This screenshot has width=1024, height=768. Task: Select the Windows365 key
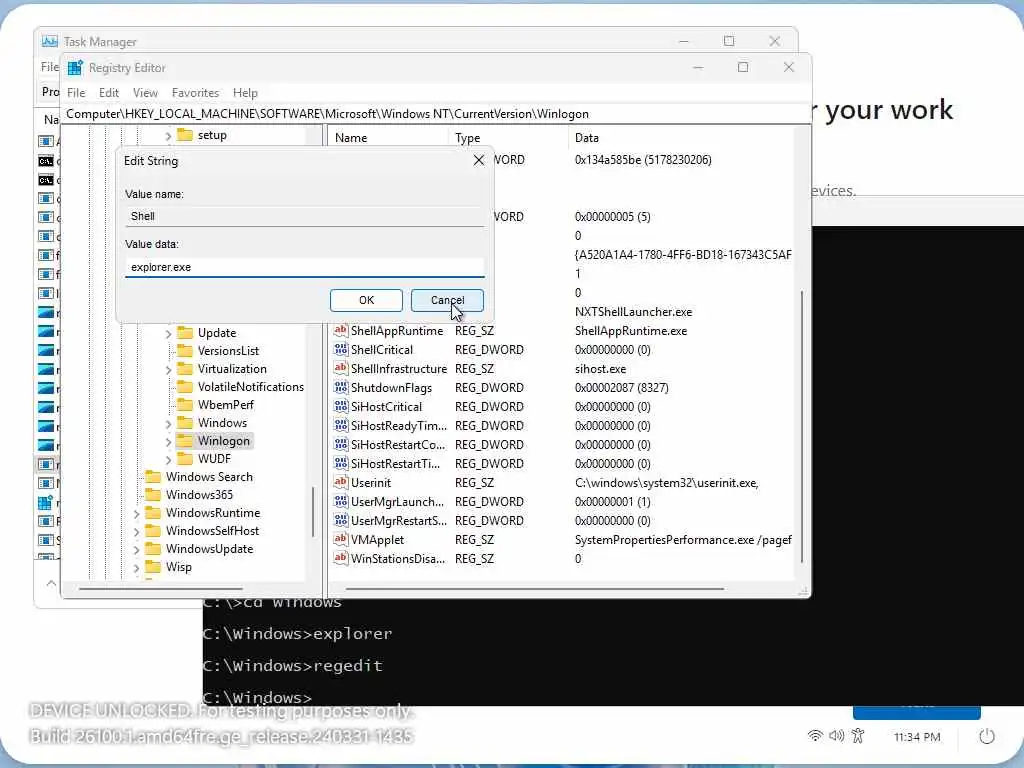pos(199,495)
